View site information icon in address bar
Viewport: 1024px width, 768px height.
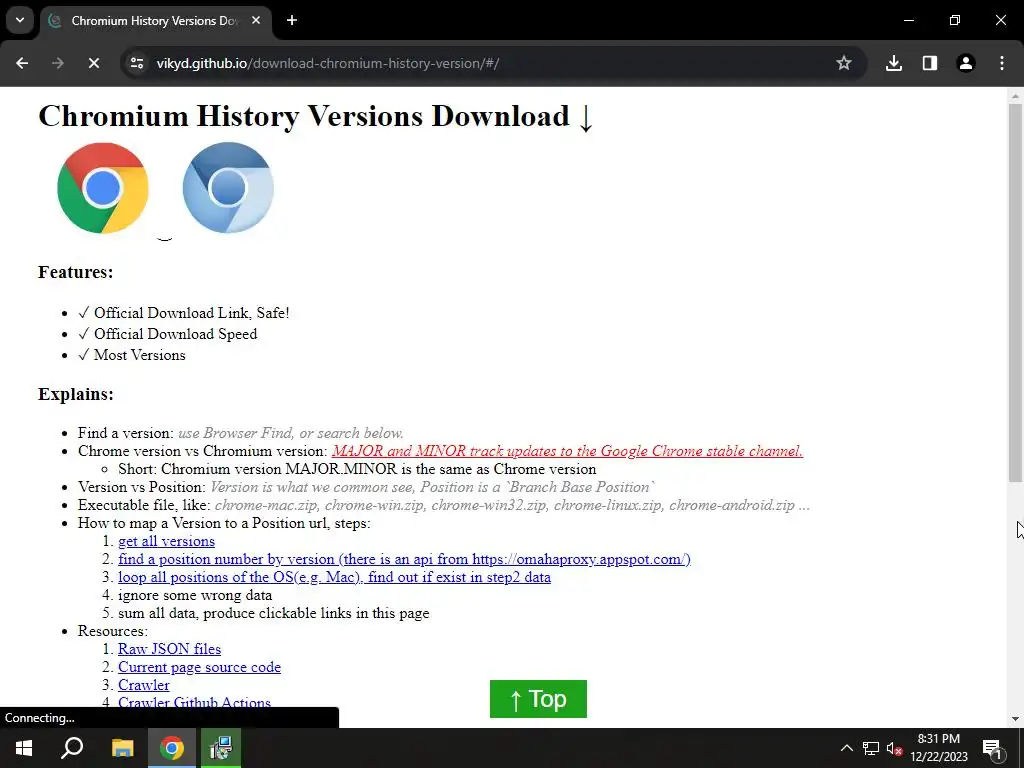coord(137,63)
